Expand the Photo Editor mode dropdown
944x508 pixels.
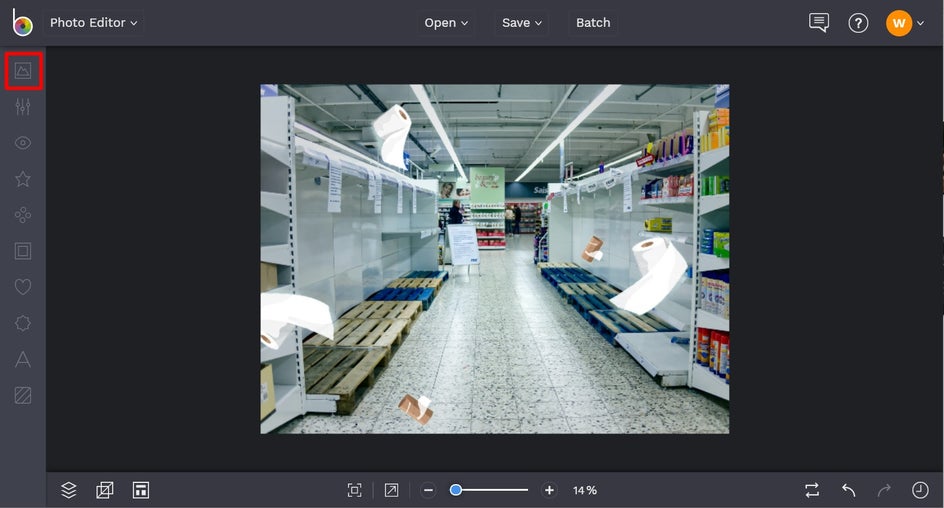point(93,23)
